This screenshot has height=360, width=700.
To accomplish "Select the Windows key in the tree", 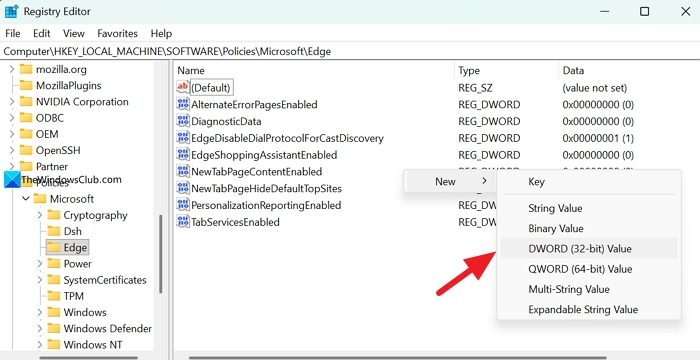I will (x=85, y=312).
